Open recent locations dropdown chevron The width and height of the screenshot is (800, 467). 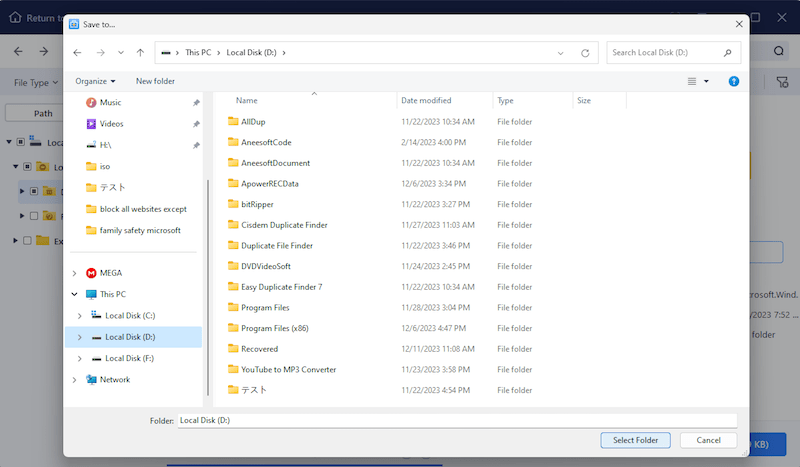coord(121,53)
